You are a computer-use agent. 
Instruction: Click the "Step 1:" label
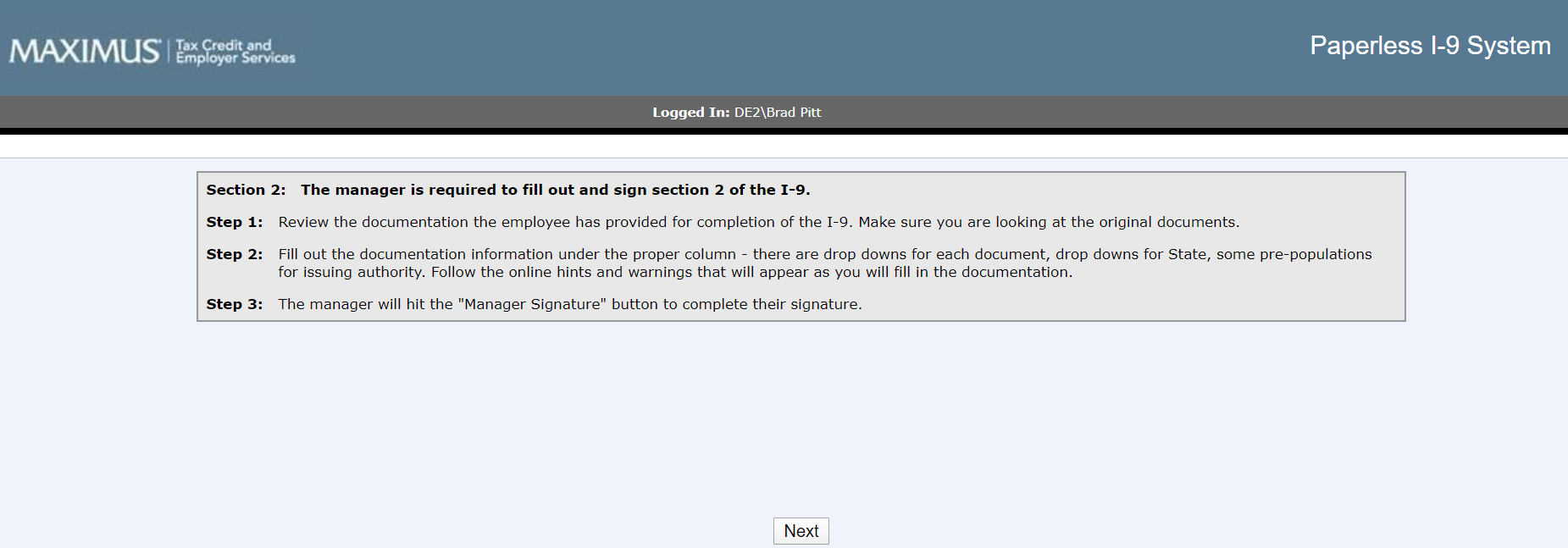(x=235, y=222)
